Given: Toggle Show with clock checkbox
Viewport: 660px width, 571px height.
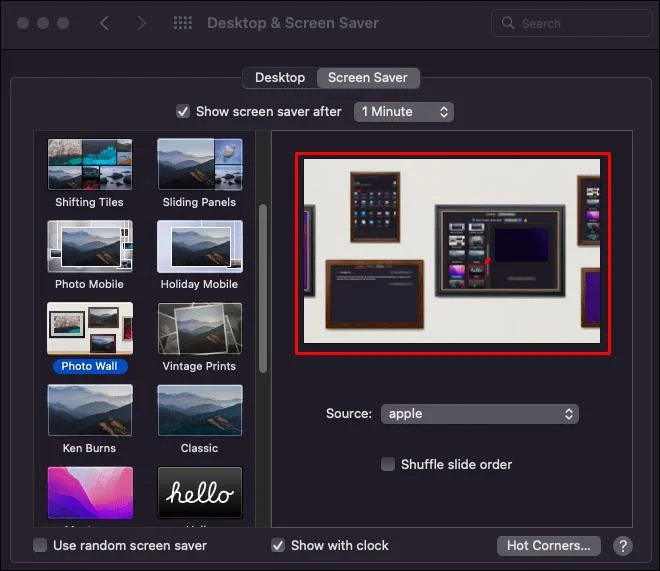Looking at the screenshot, I should 278,545.
